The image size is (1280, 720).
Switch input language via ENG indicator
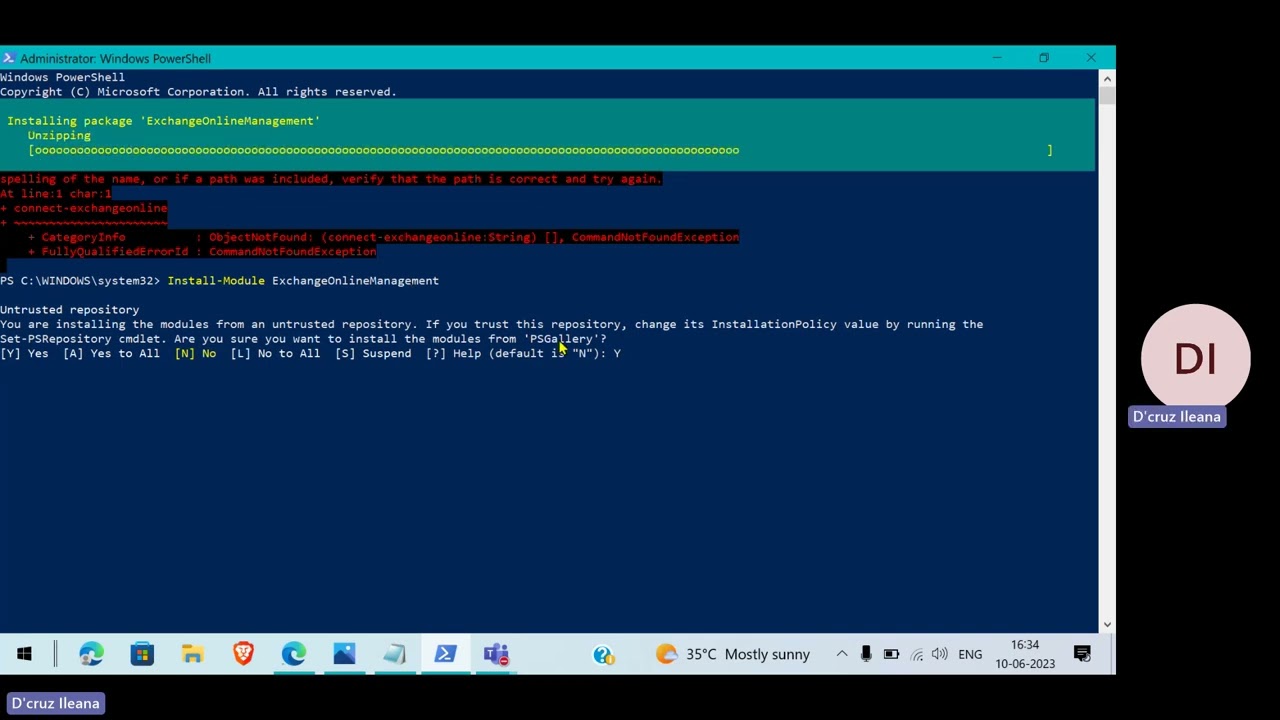click(x=970, y=654)
